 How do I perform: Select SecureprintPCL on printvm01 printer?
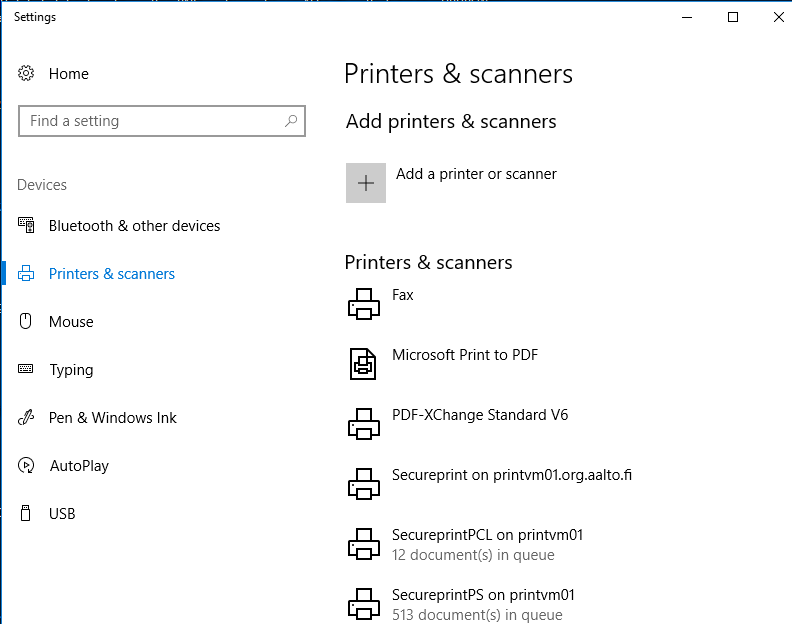click(x=487, y=535)
